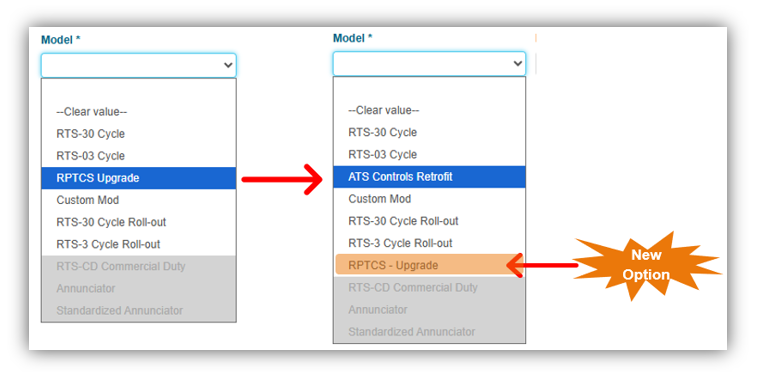Open the left Model dropdown arrow
759x374 pixels.
228,65
